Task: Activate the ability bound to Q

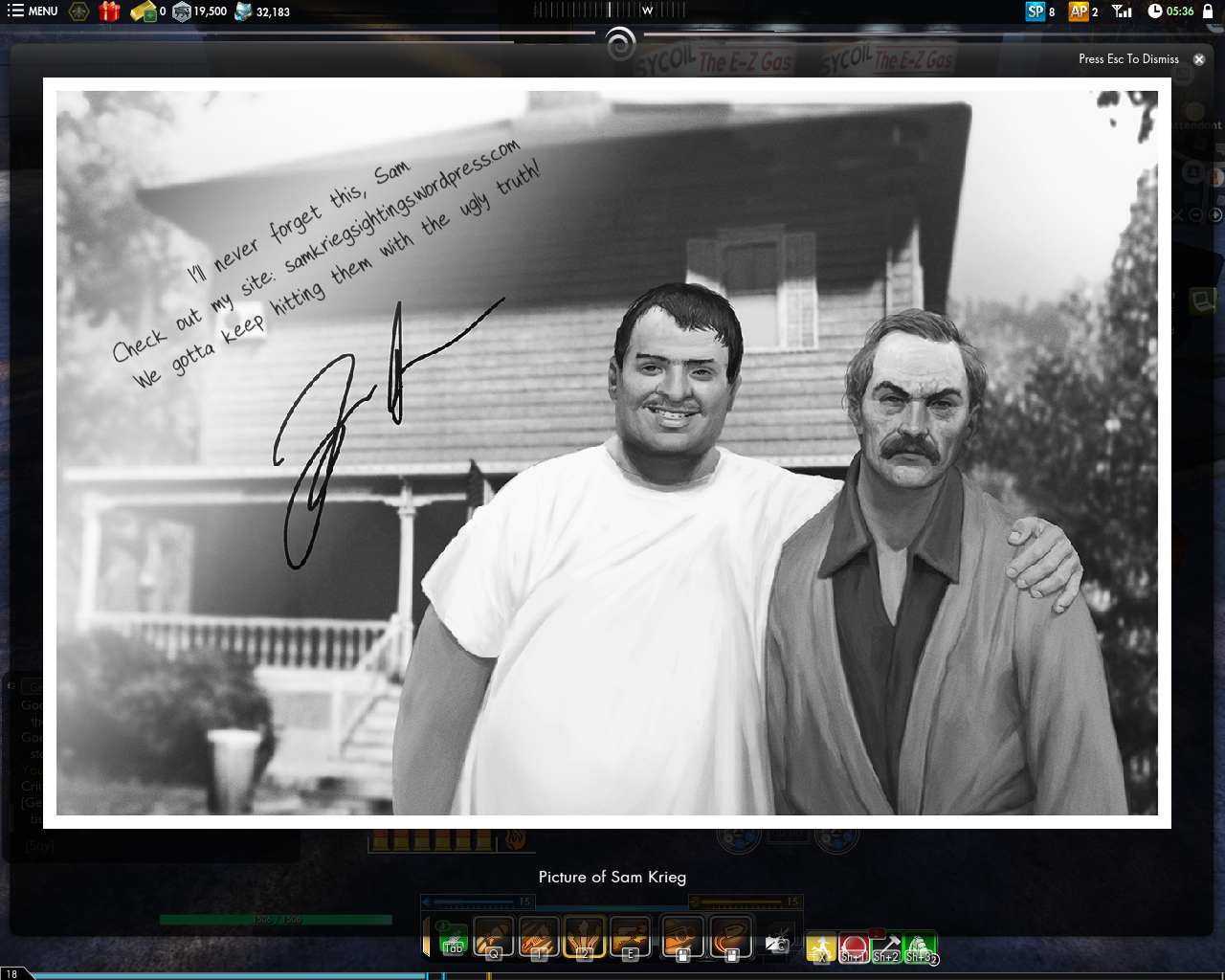Action: 494,937
